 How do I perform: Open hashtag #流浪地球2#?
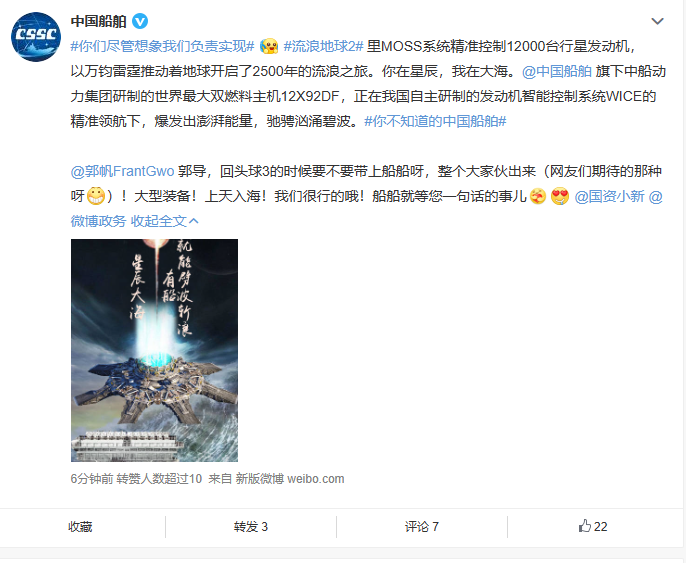[x=323, y=46]
